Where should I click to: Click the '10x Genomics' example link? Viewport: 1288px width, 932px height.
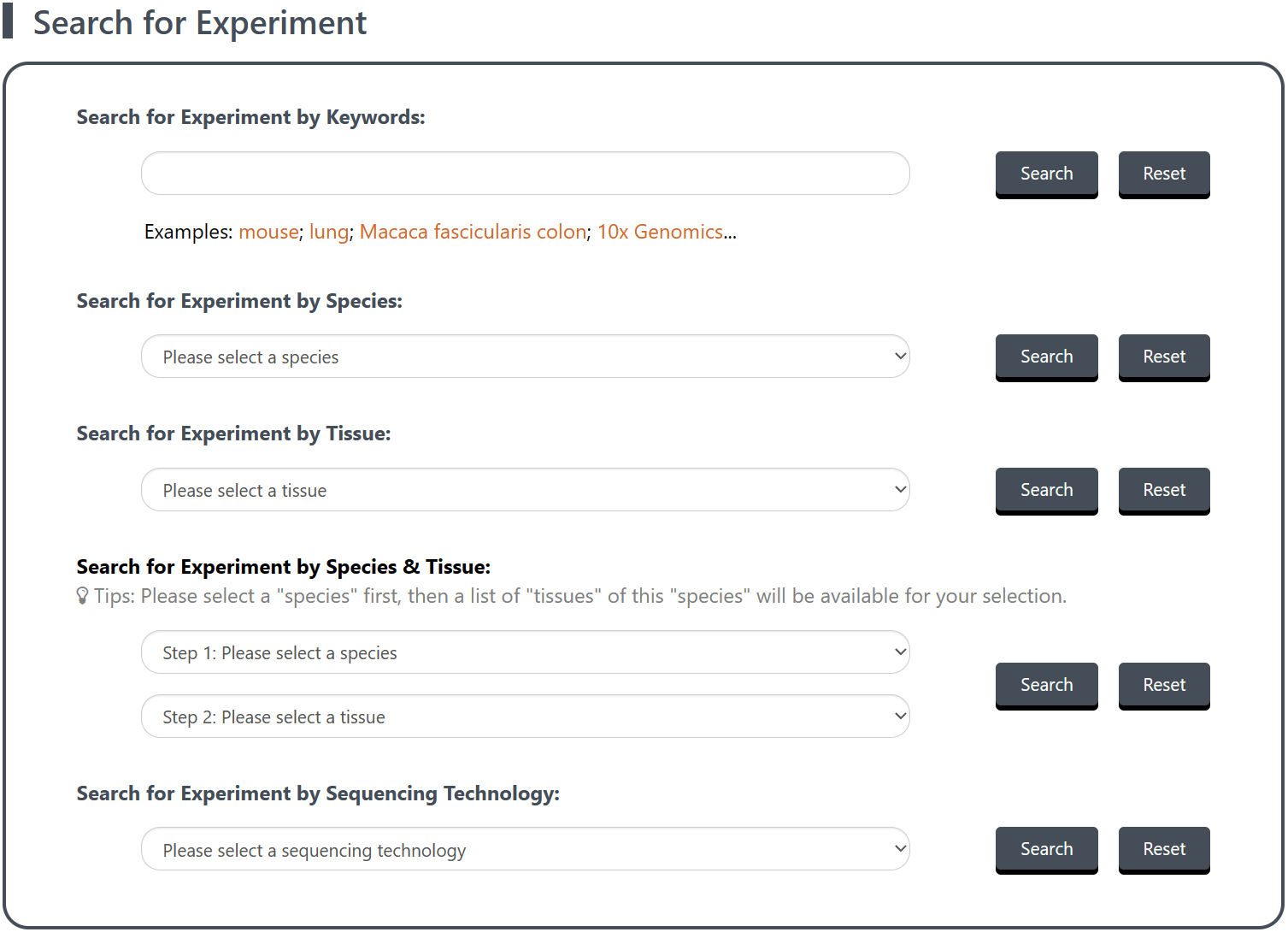(660, 232)
